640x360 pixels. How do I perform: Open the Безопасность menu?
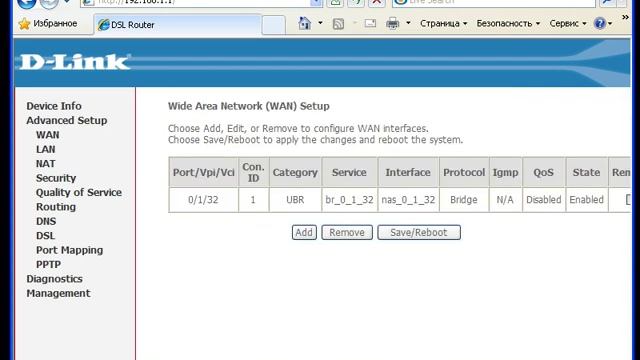508,23
